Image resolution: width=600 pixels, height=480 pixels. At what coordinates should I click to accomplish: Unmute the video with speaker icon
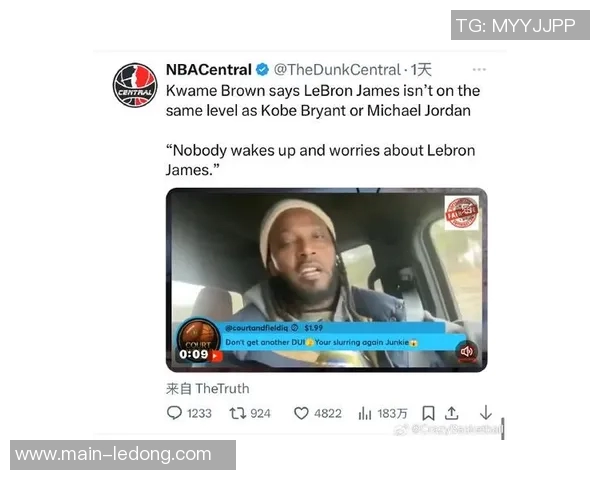tap(466, 351)
